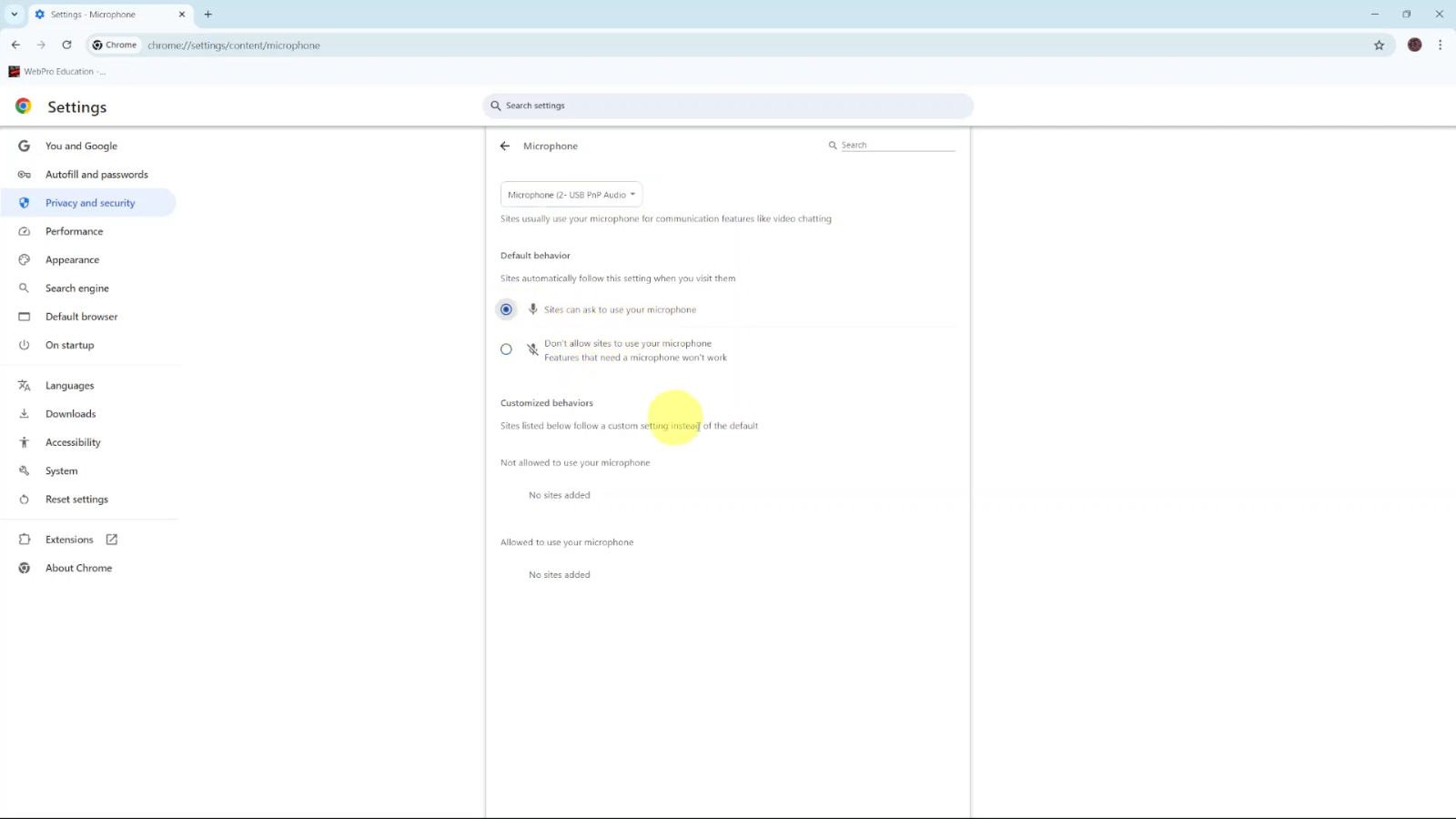Click the back arrow beside Microphone heading
The width and height of the screenshot is (1456, 819).
pyautogui.click(x=505, y=146)
